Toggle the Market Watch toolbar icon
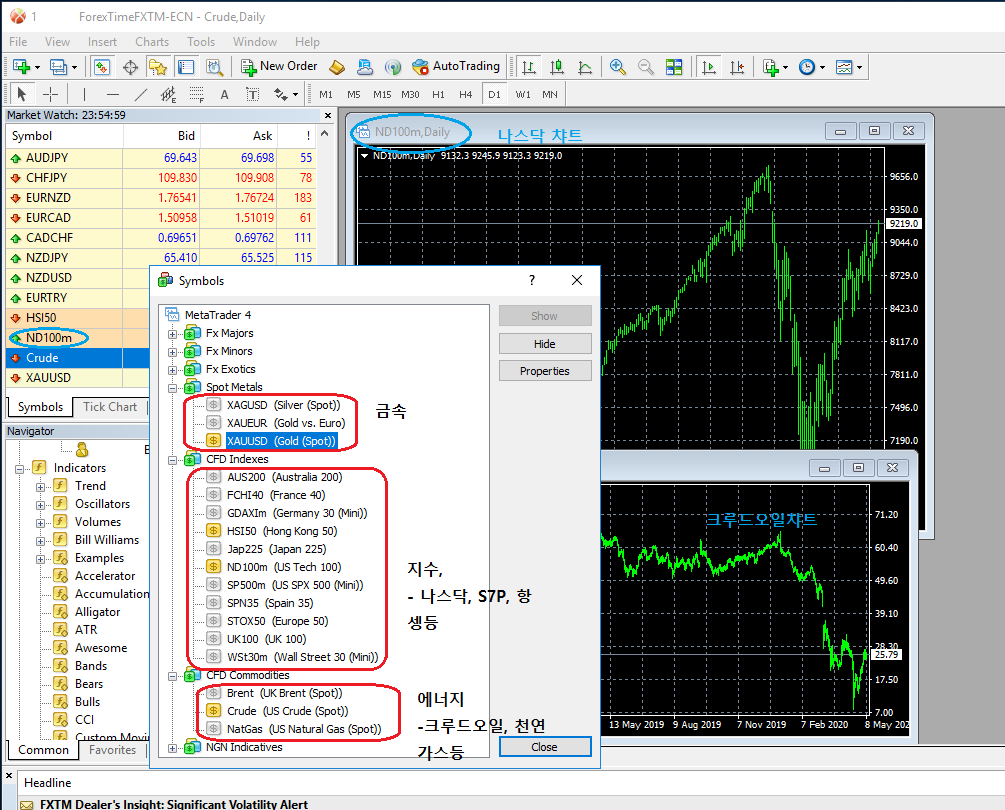Viewport: 1005px width, 810px height. click(102, 67)
